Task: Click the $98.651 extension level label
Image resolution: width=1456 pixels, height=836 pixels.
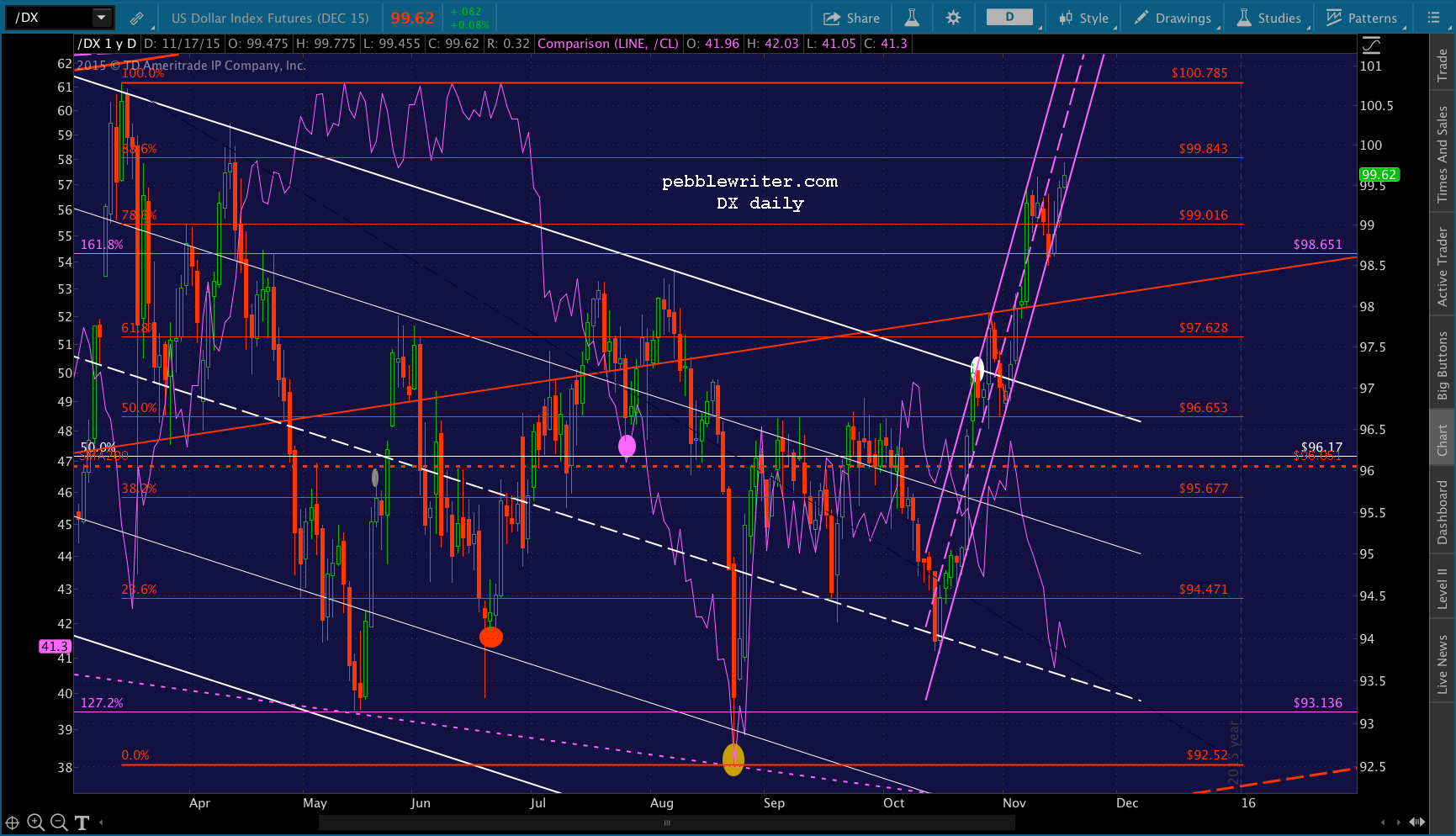Action: point(1317,245)
